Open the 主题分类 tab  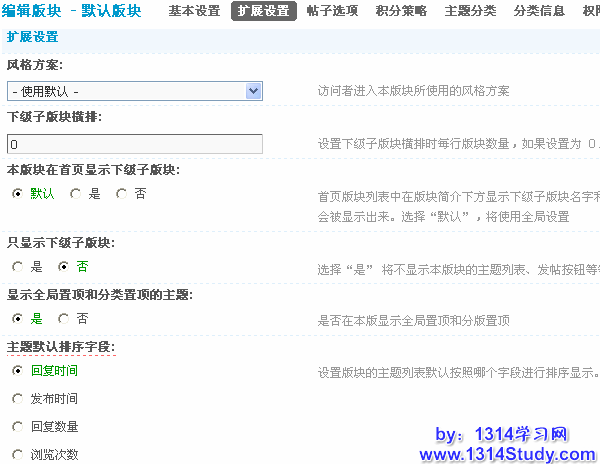(469, 12)
